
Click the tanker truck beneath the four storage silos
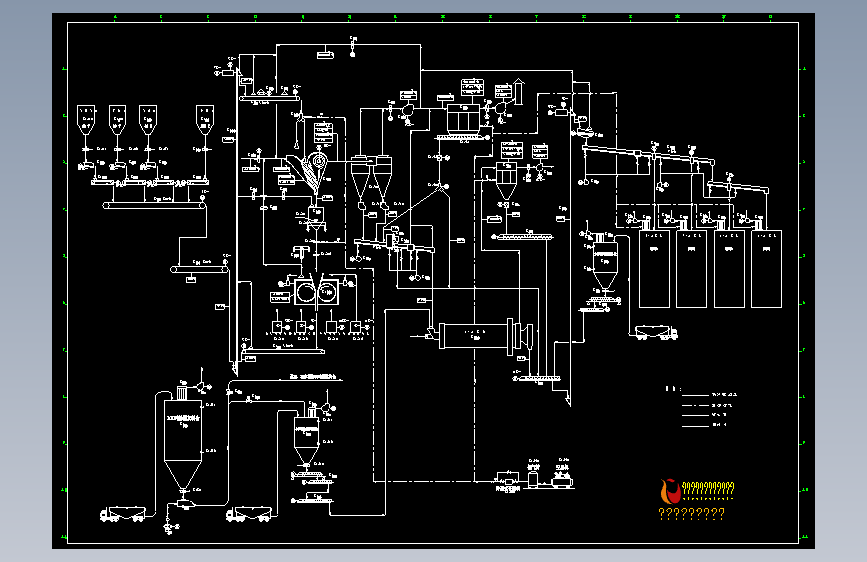(656, 332)
